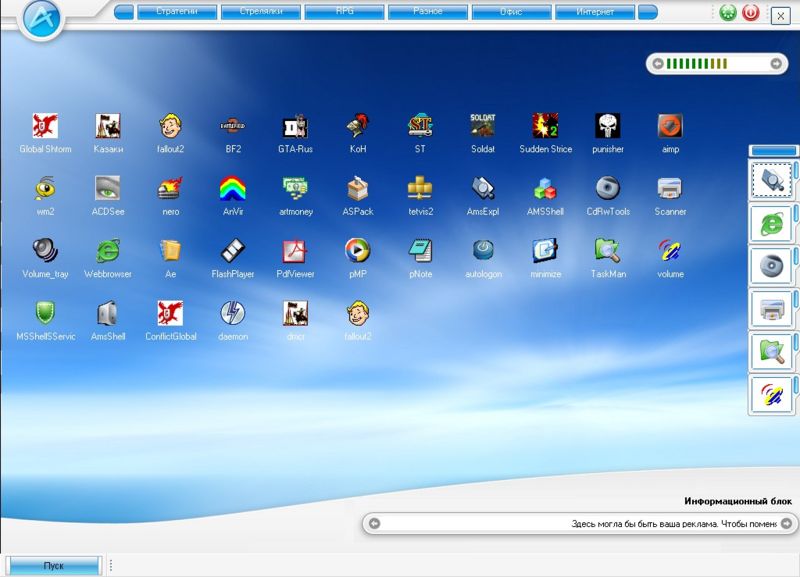Open the pNote notepad icon
800x577 pixels.
click(420, 251)
